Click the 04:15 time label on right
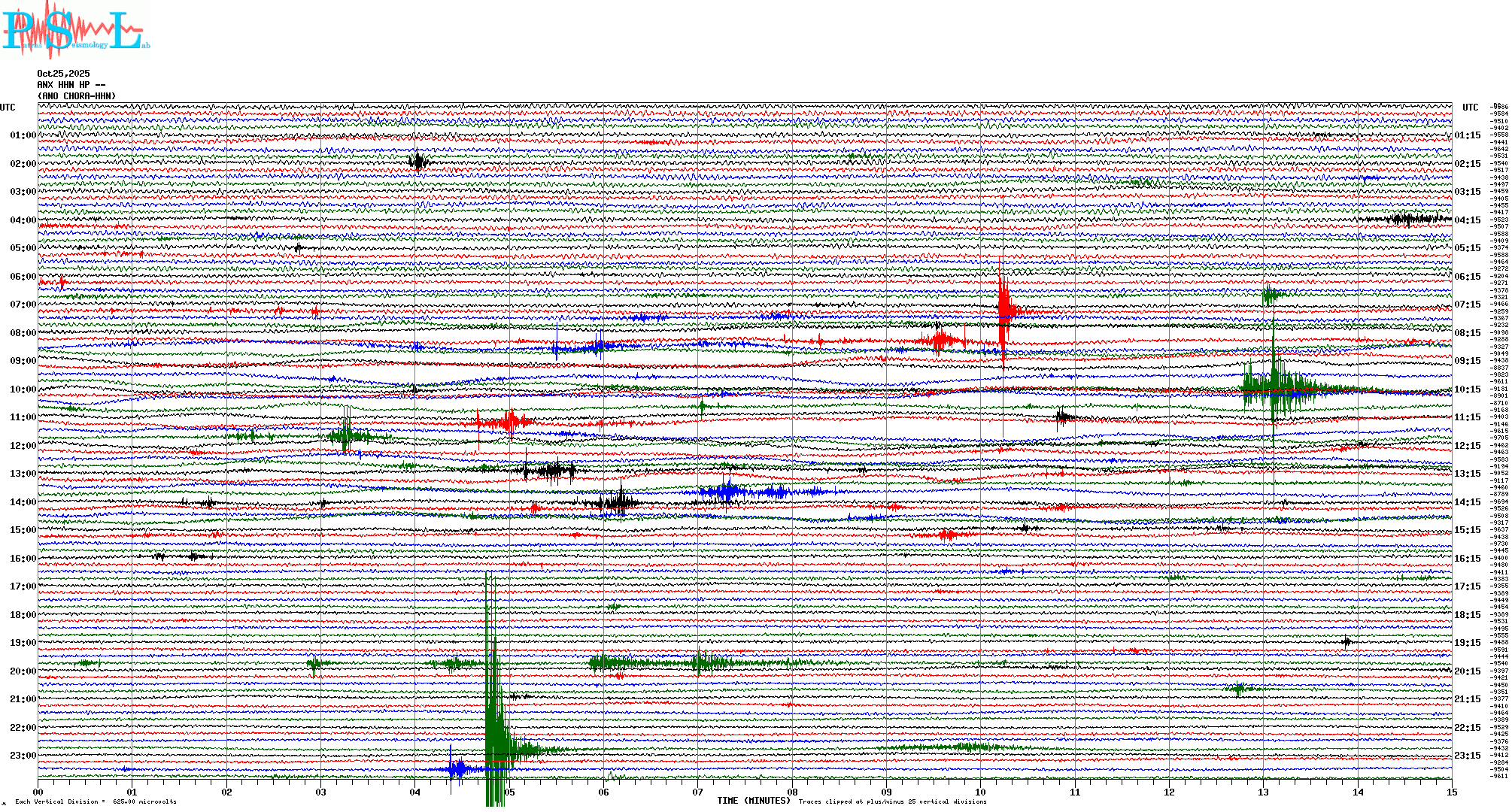1512x812 pixels. (1467, 220)
